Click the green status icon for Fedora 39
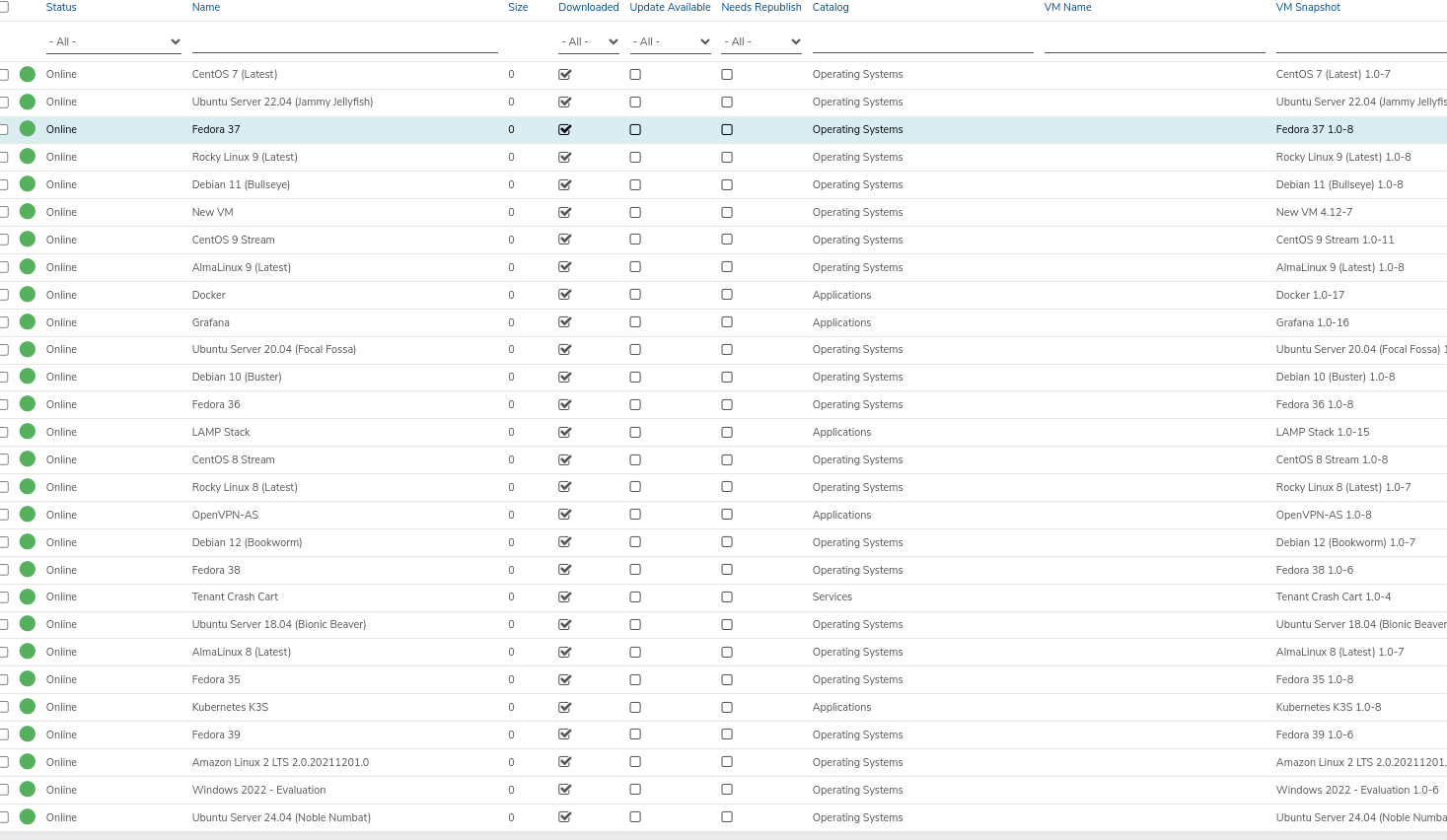This screenshot has width=1447, height=840. 28,735
